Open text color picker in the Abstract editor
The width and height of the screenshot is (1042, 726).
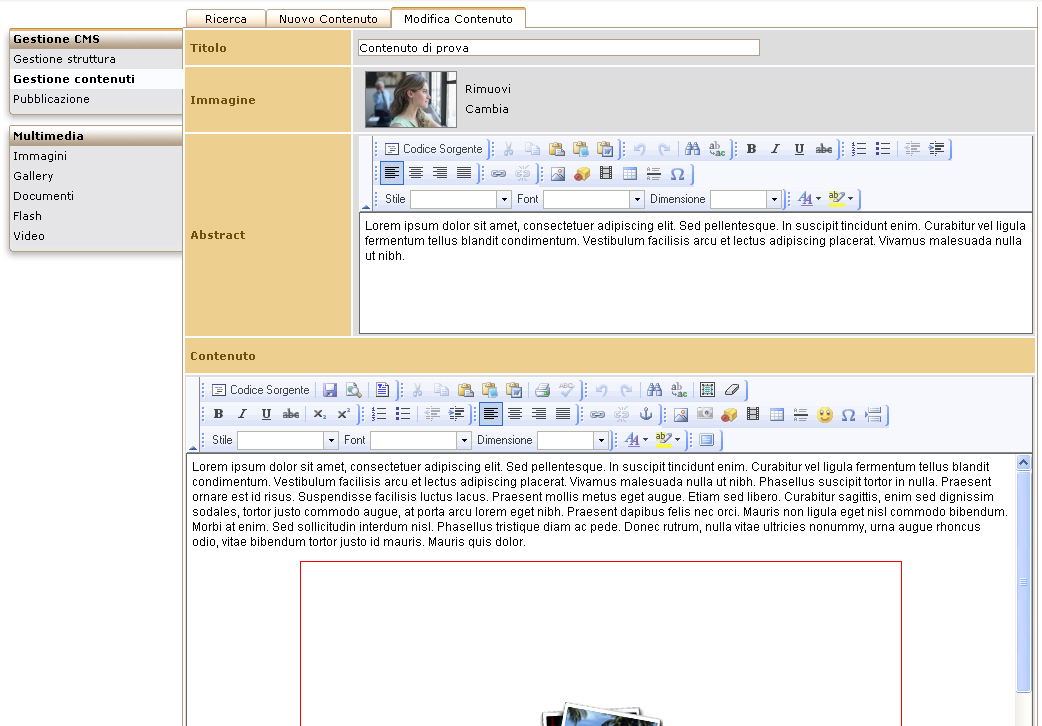(x=809, y=198)
